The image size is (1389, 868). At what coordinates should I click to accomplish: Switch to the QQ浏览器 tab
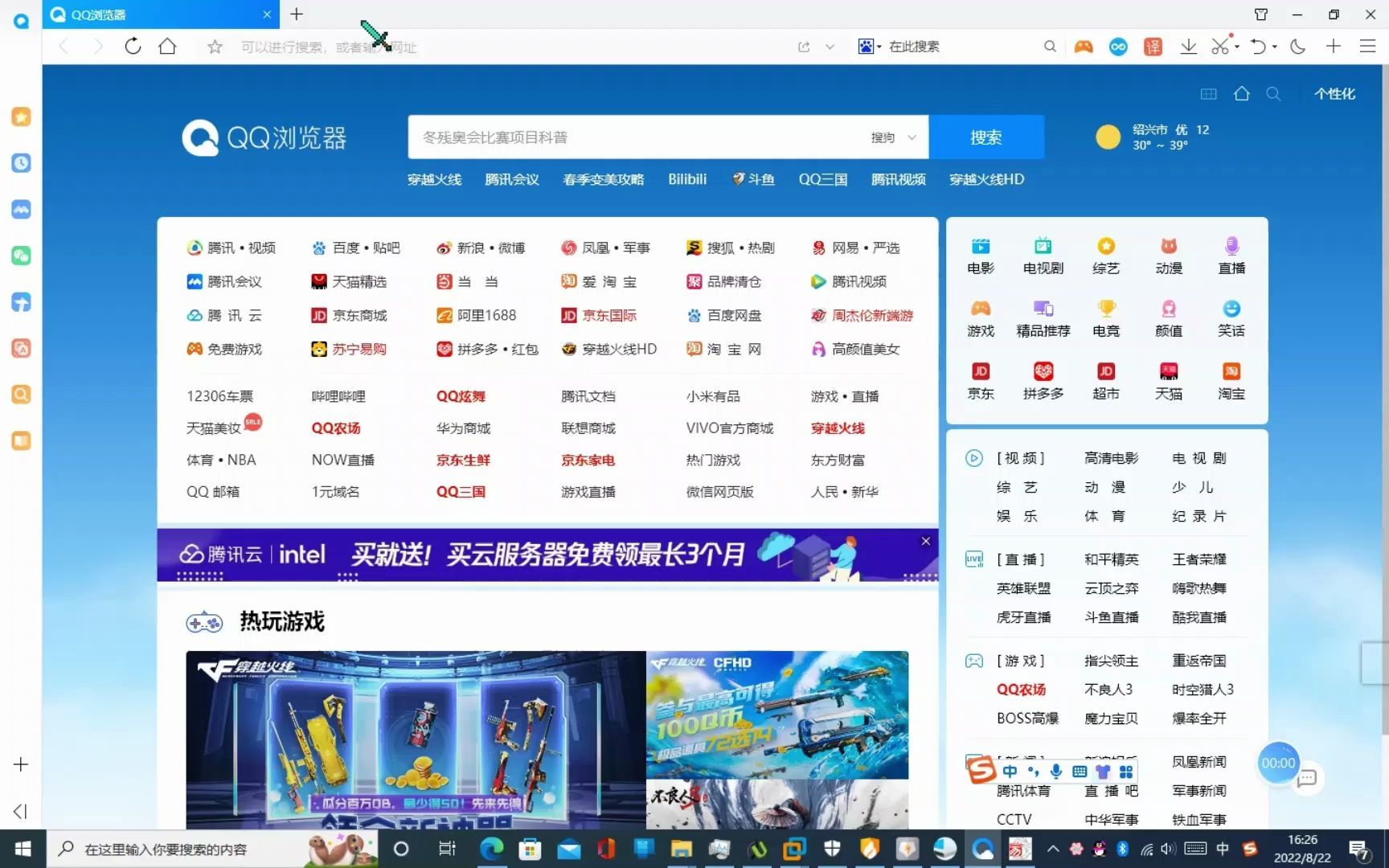tap(161, 14)
